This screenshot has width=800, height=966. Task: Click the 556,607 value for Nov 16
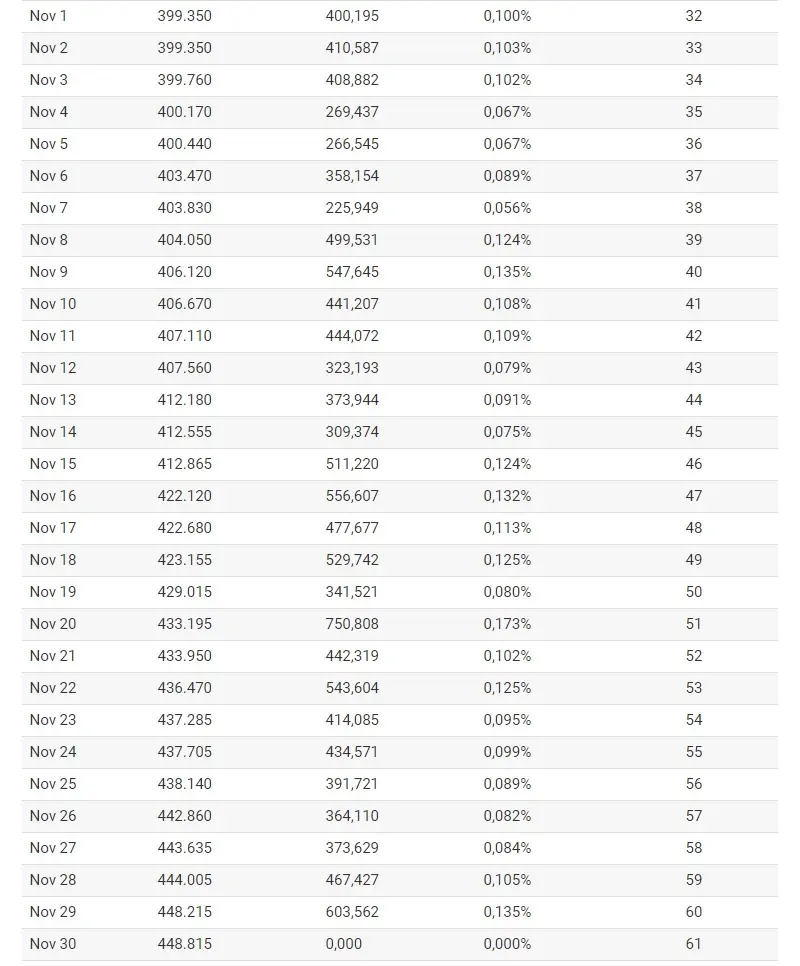click(x=352, y=497)
